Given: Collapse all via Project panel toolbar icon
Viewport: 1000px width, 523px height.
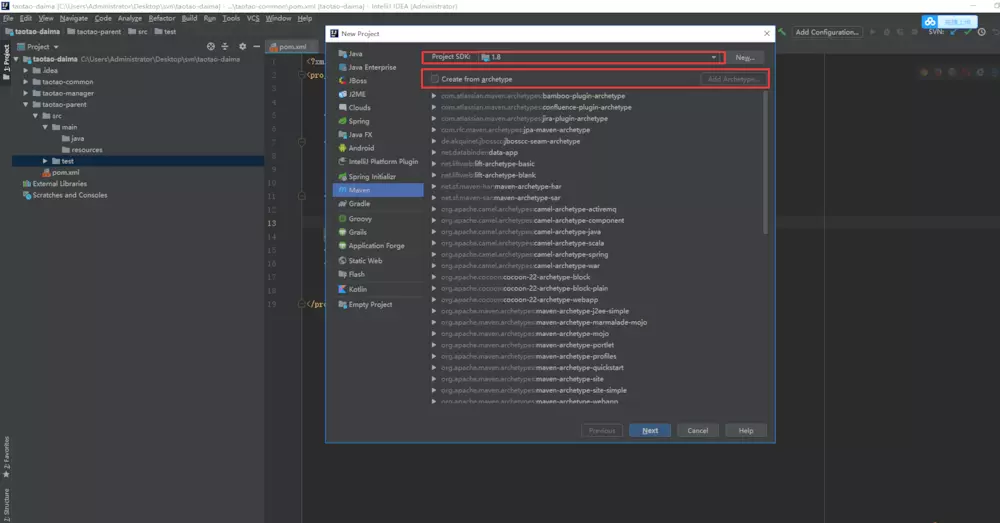Looking at the screenshot, I should 224,47.
